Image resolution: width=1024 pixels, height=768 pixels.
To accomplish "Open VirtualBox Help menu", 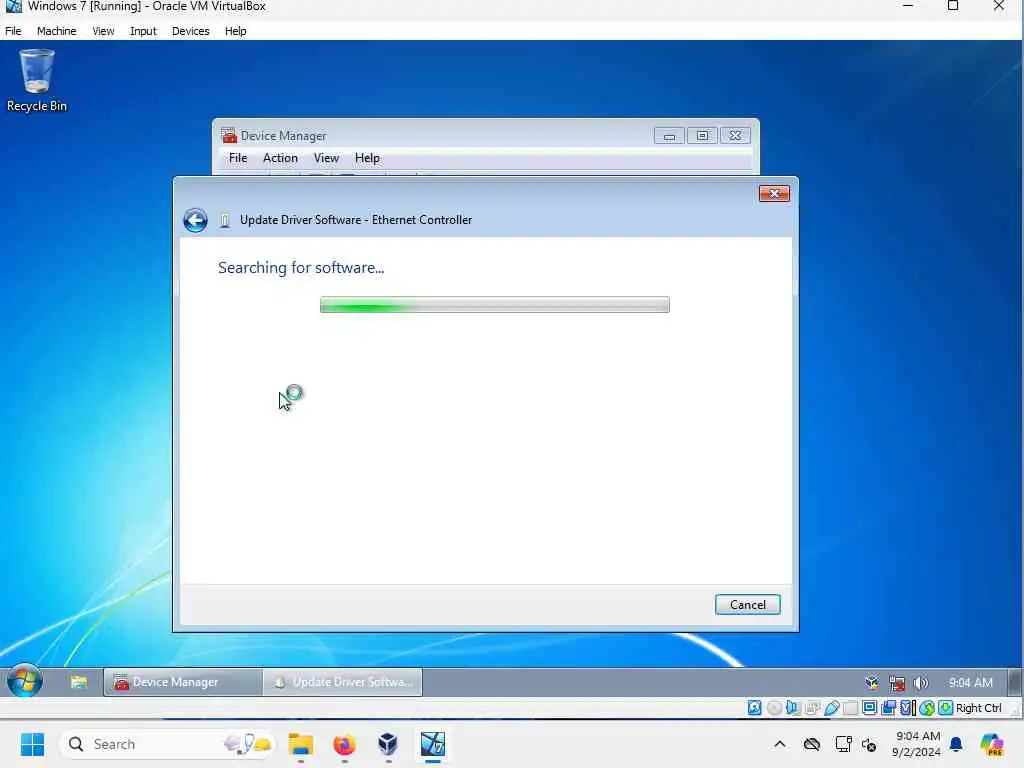I will (235, 31).
